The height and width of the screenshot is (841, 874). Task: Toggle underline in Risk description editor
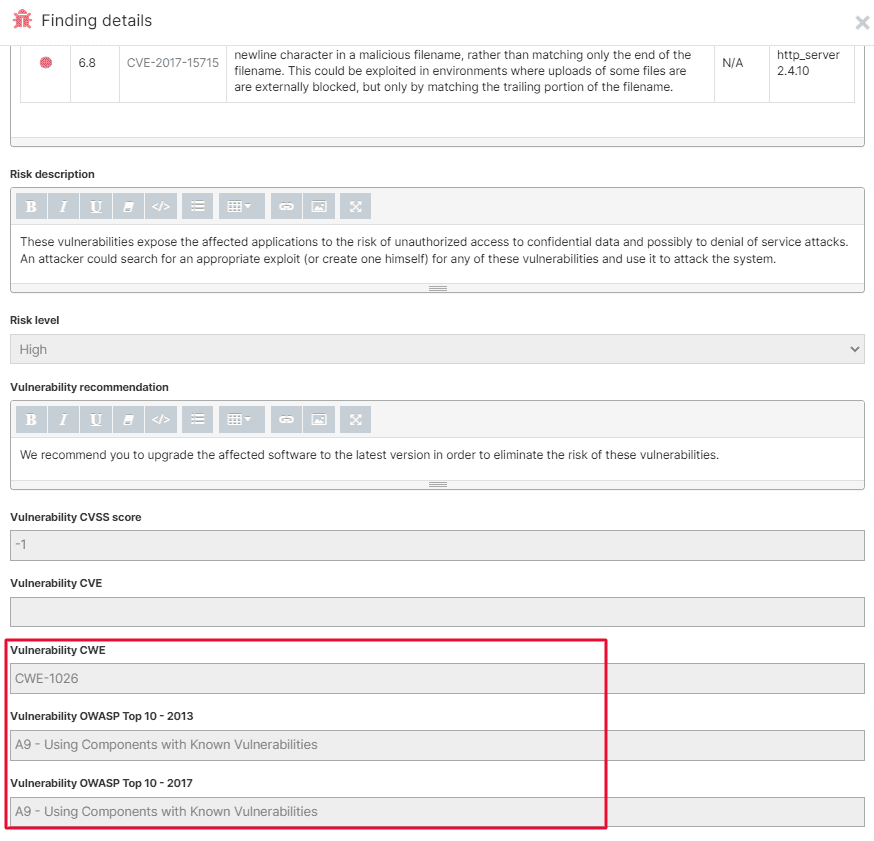(96, 205)
